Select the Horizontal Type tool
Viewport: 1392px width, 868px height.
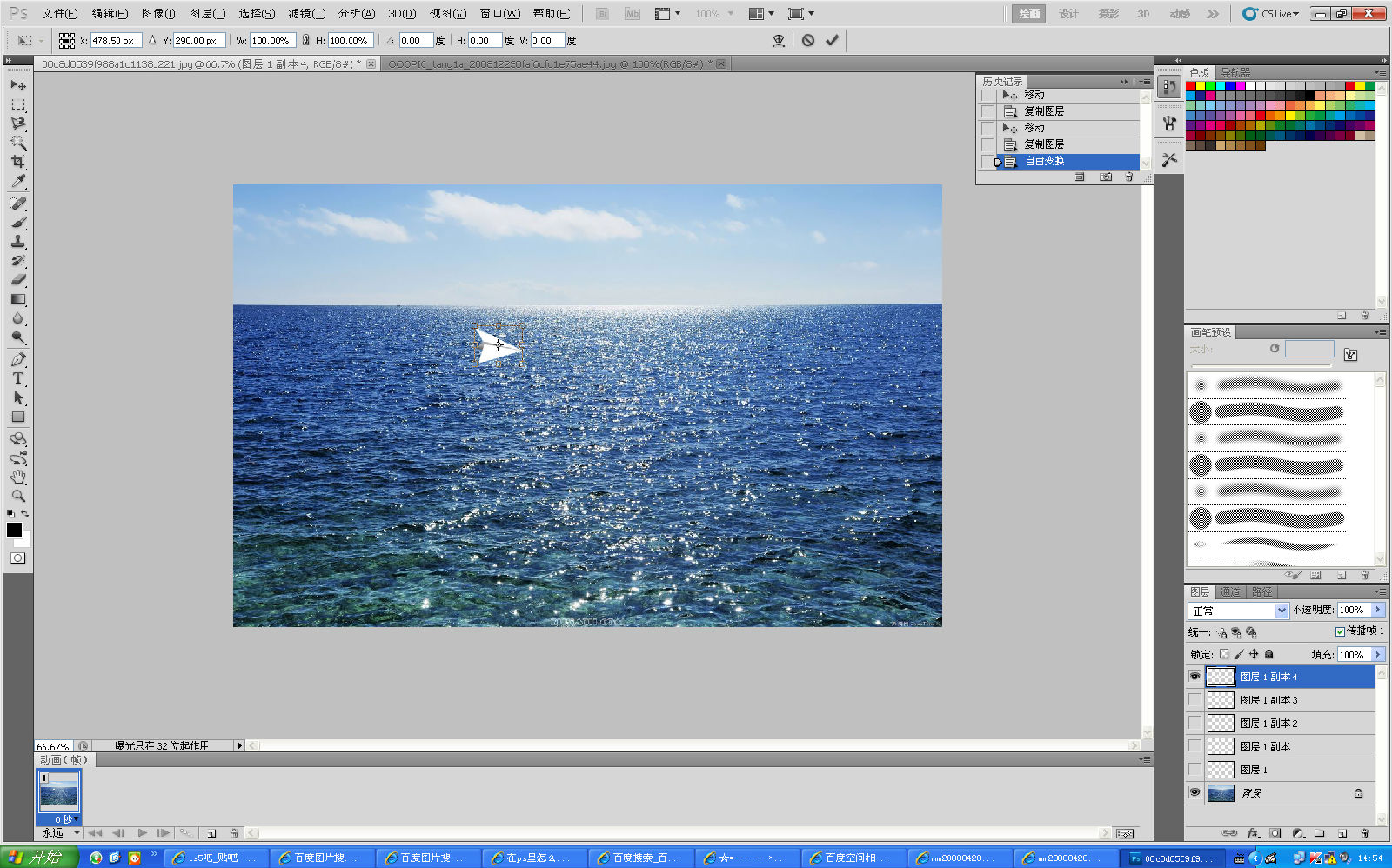click(17, 378)
